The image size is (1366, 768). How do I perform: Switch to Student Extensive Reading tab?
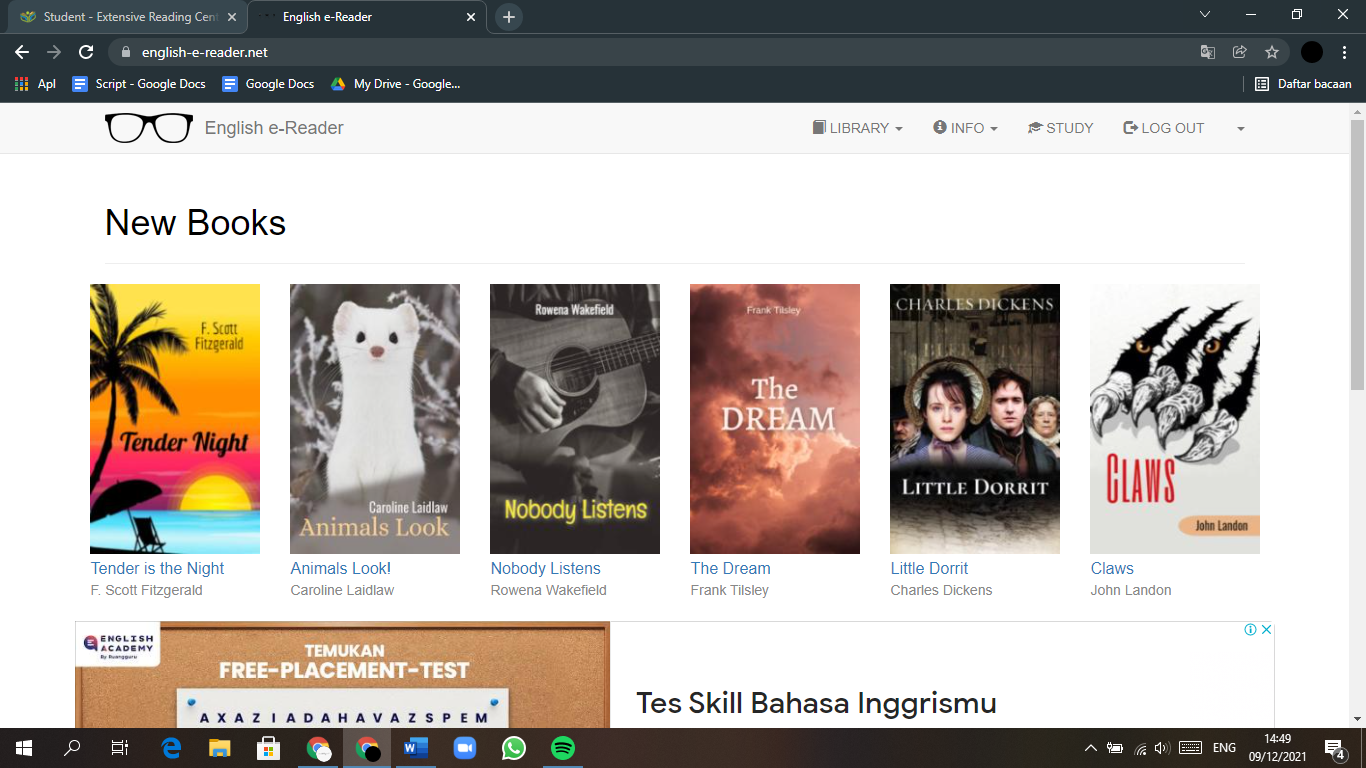(126, 17)
